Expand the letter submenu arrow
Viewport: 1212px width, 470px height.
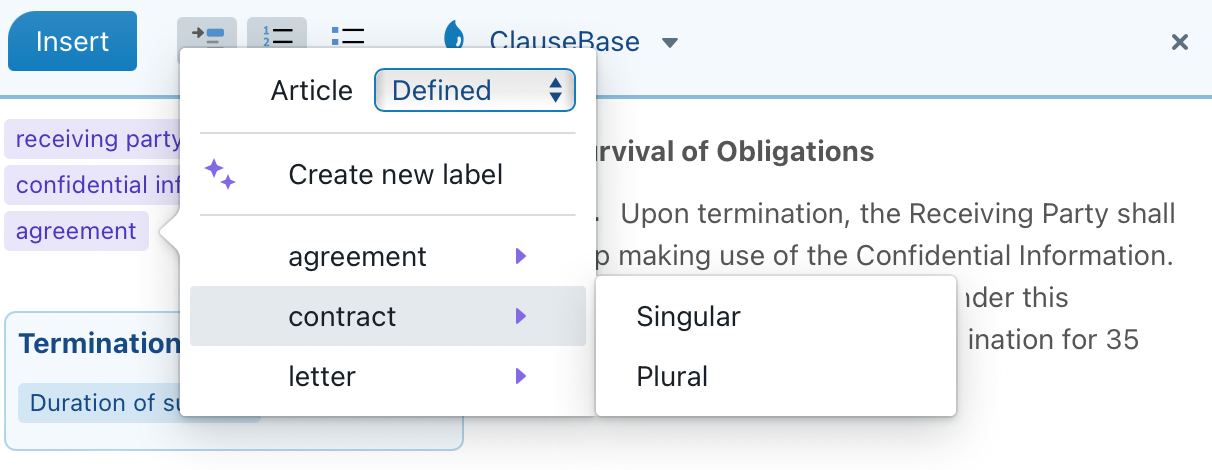coord(520,377)
